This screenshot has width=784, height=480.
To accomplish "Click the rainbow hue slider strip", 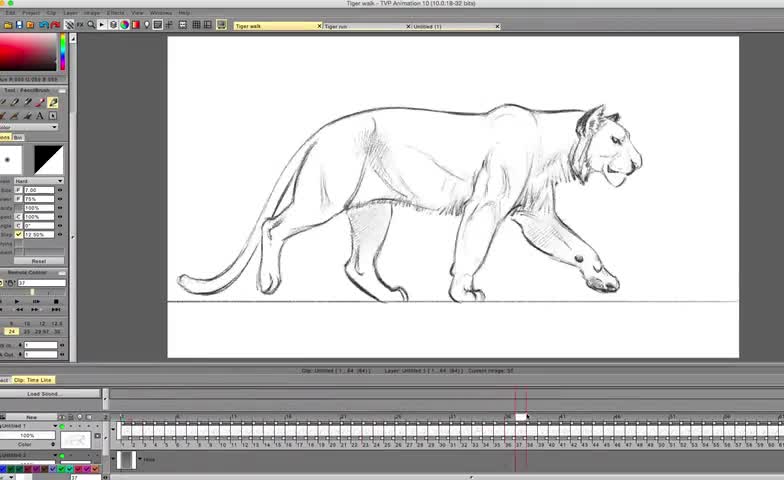I will [x=63, y=52].
